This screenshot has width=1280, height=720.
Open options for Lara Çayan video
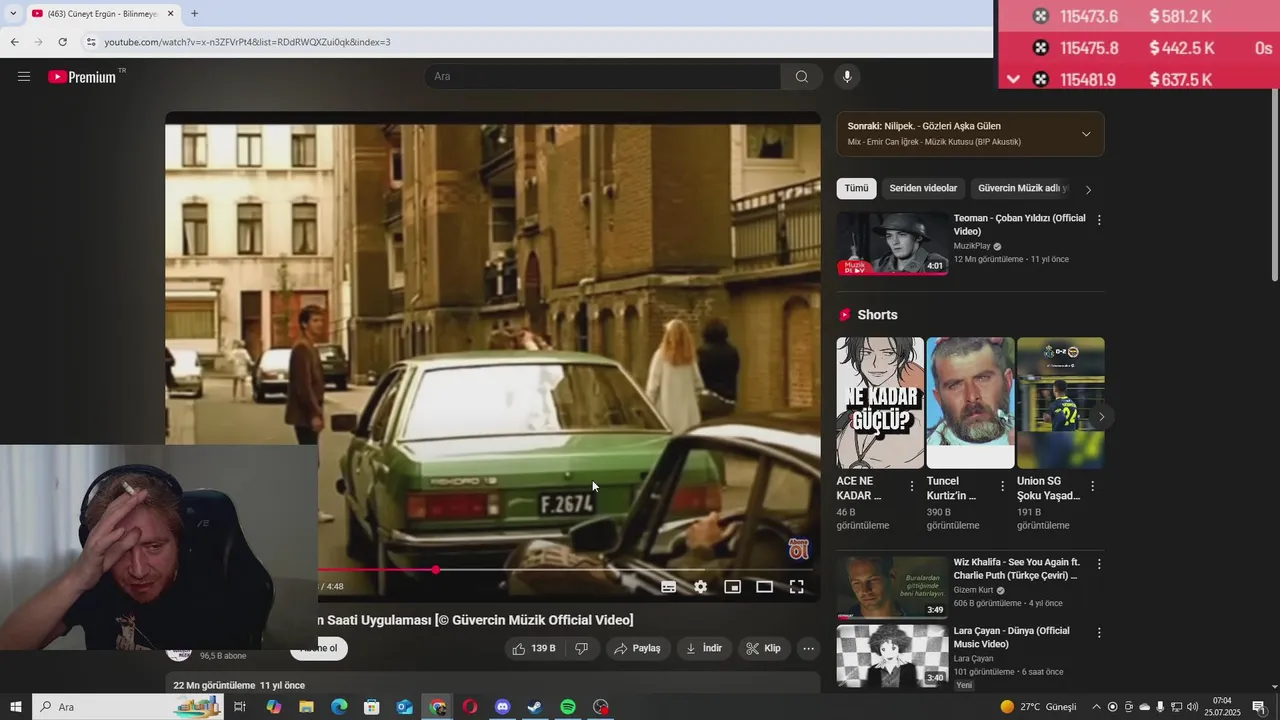click(1099, 633)
